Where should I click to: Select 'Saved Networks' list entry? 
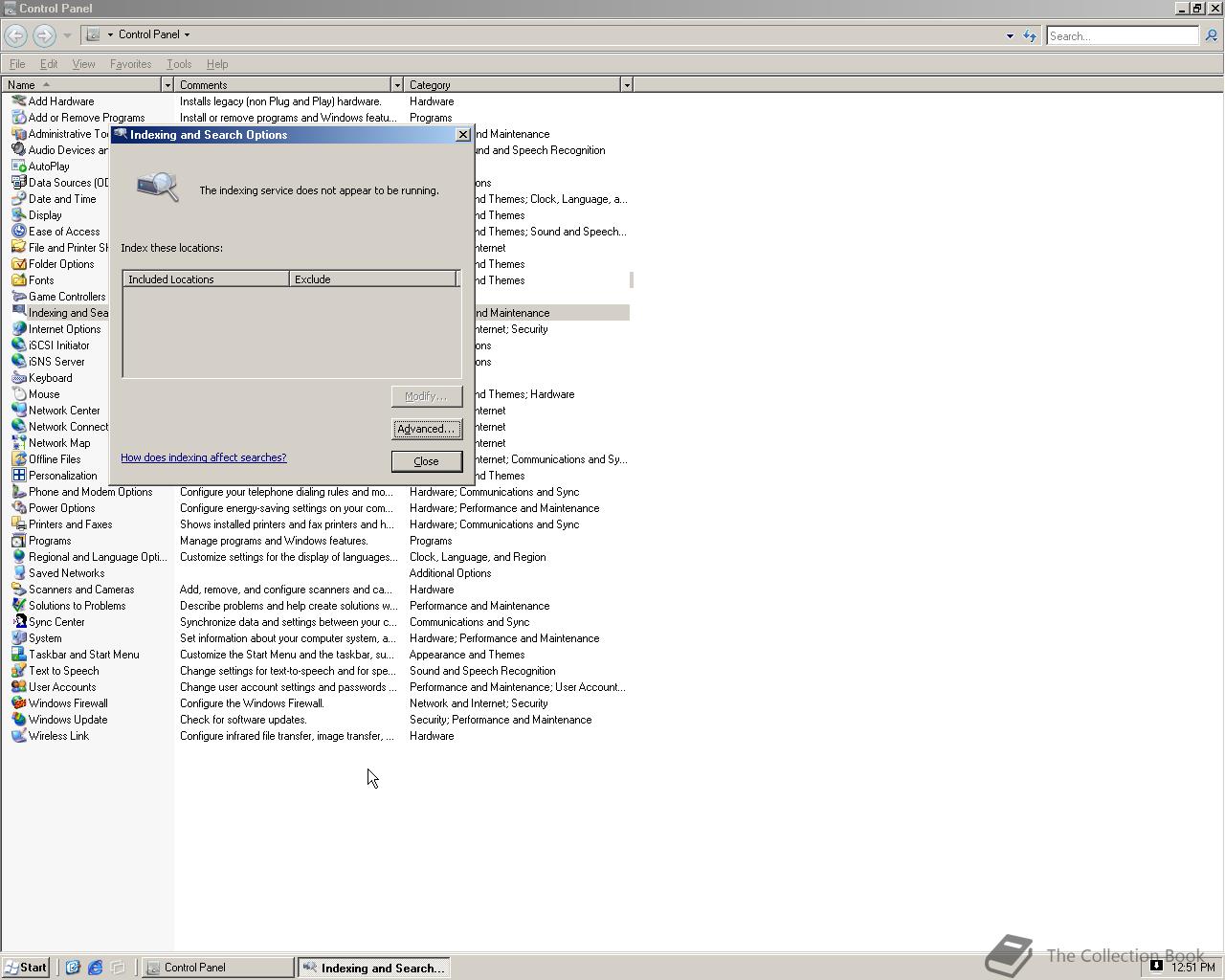click(66, 573)
